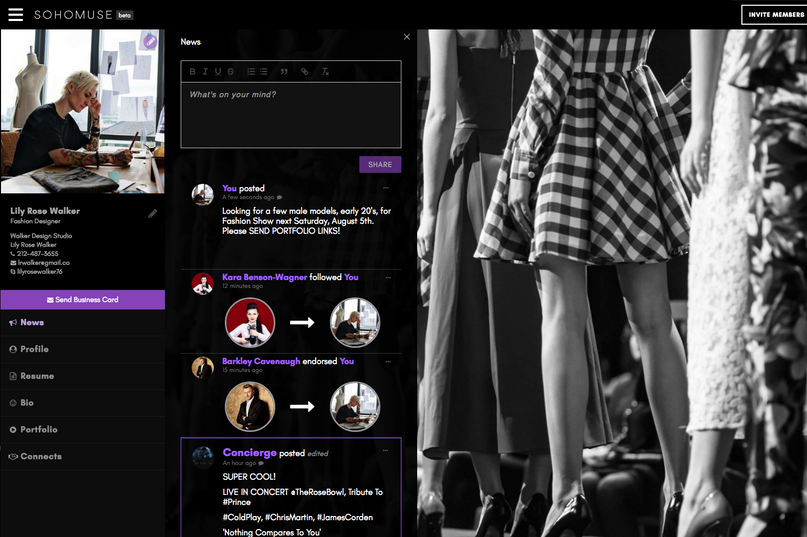Open the hamburger menu beside SOHOMUSE
807x537 pixels.
(x=15, y=14)
